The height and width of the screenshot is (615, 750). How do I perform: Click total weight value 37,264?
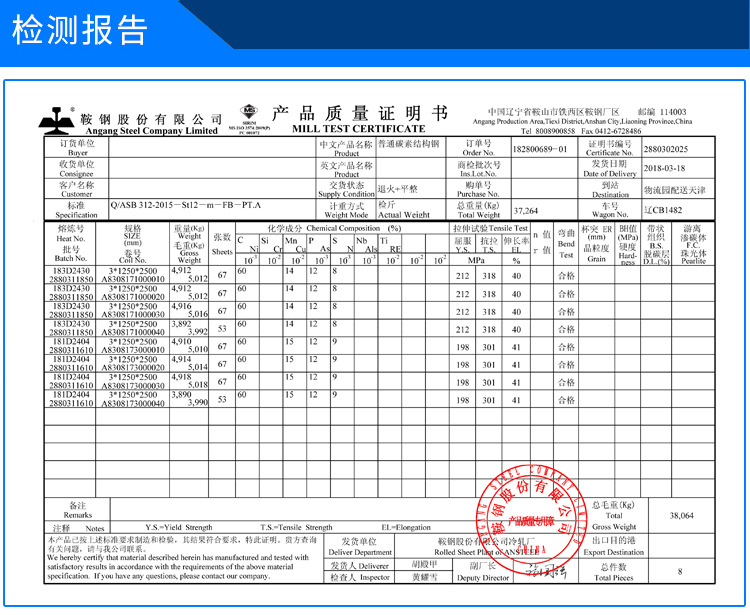526,210
